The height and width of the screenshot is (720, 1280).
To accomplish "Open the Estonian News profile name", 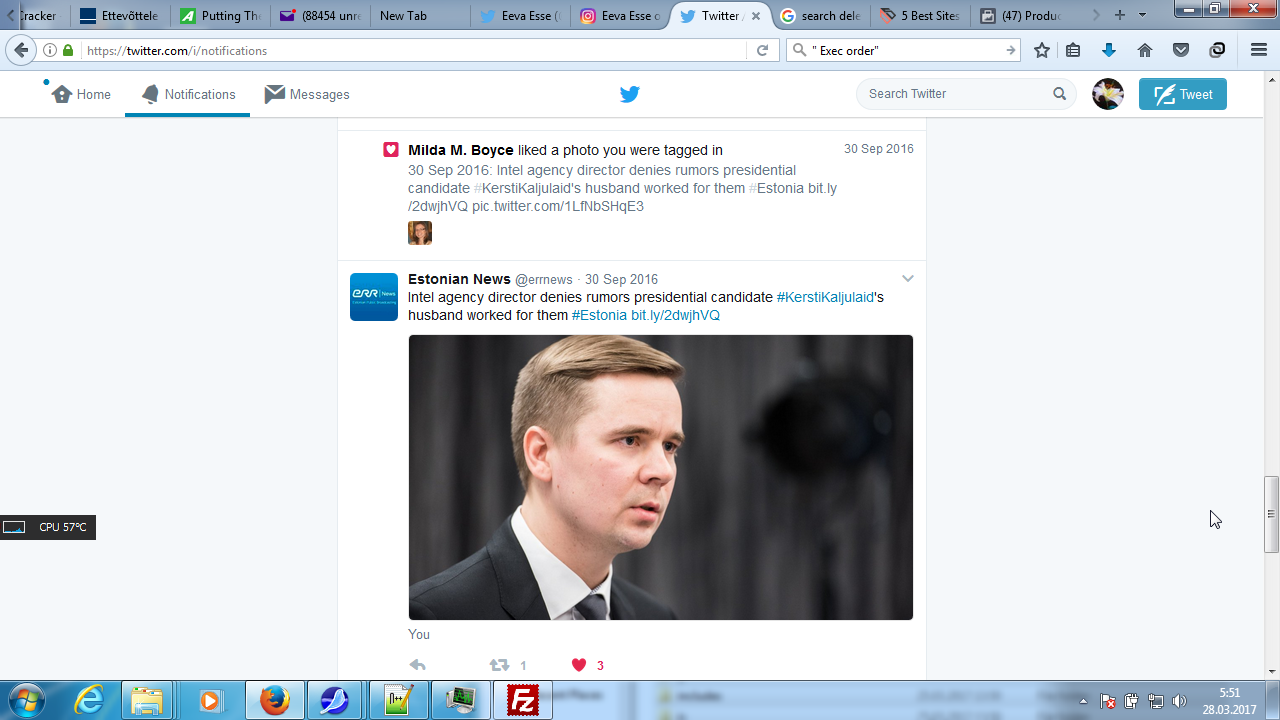I will pyautogui.click(x=459, y=279).
